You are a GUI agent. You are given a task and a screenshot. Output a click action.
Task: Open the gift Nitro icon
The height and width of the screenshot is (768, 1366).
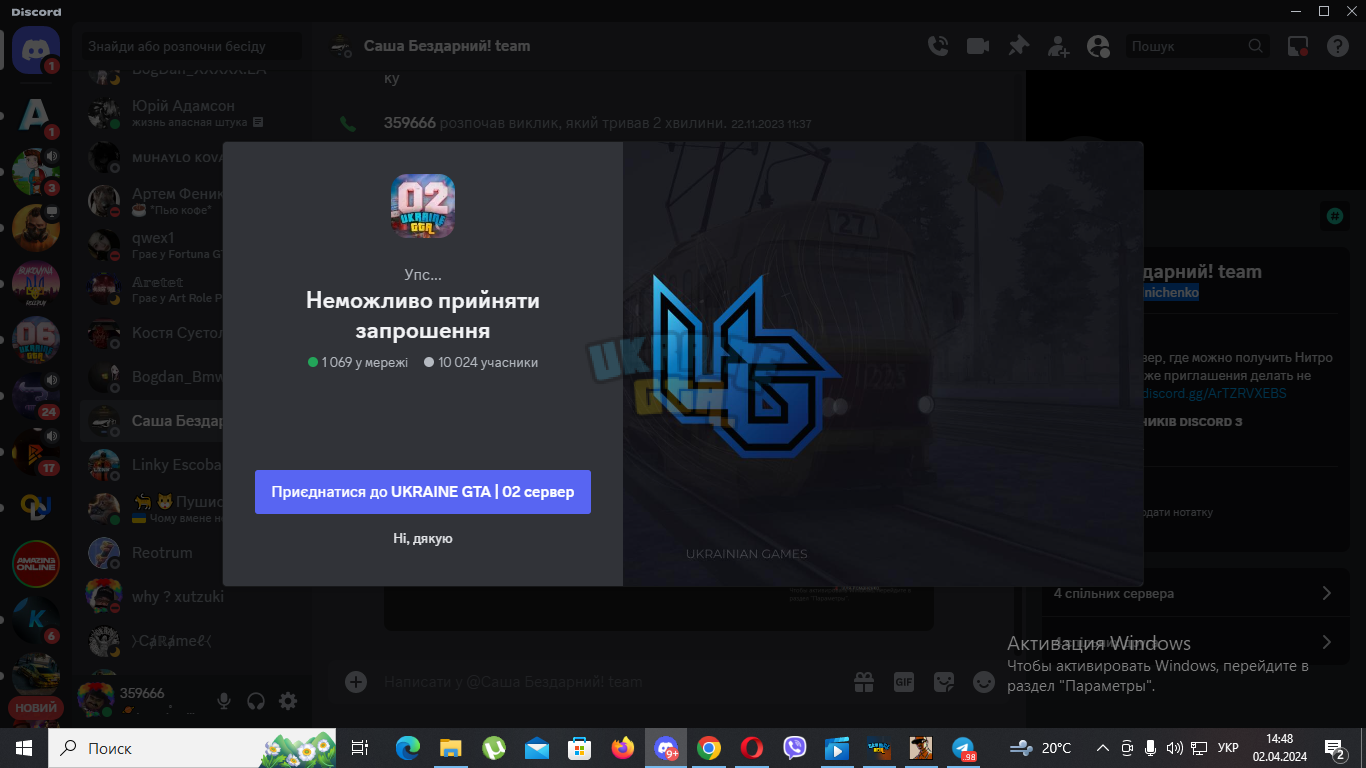864,682
